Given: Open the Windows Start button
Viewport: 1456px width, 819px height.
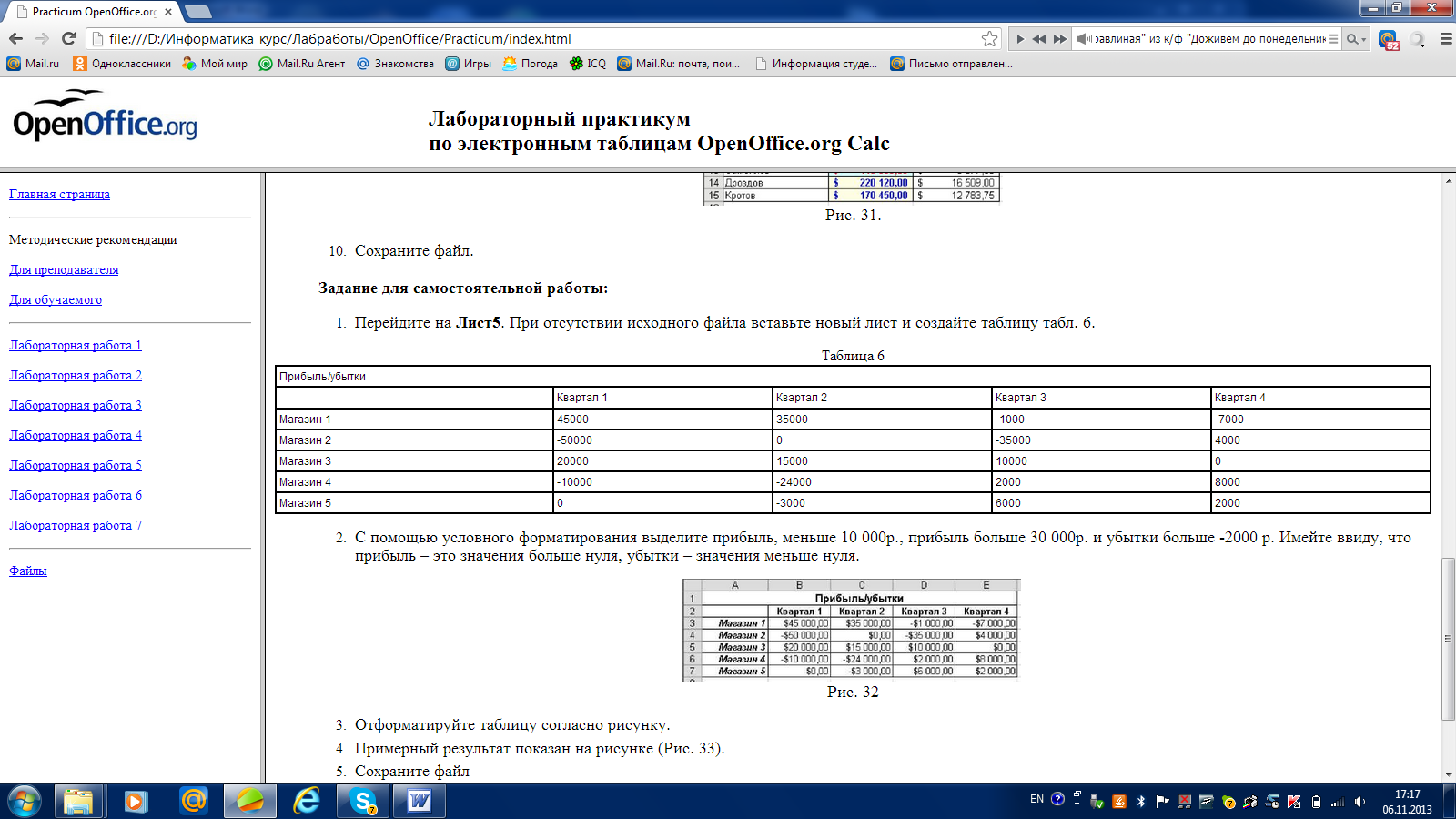Looking at the screenshot, I should click(25, 801).
